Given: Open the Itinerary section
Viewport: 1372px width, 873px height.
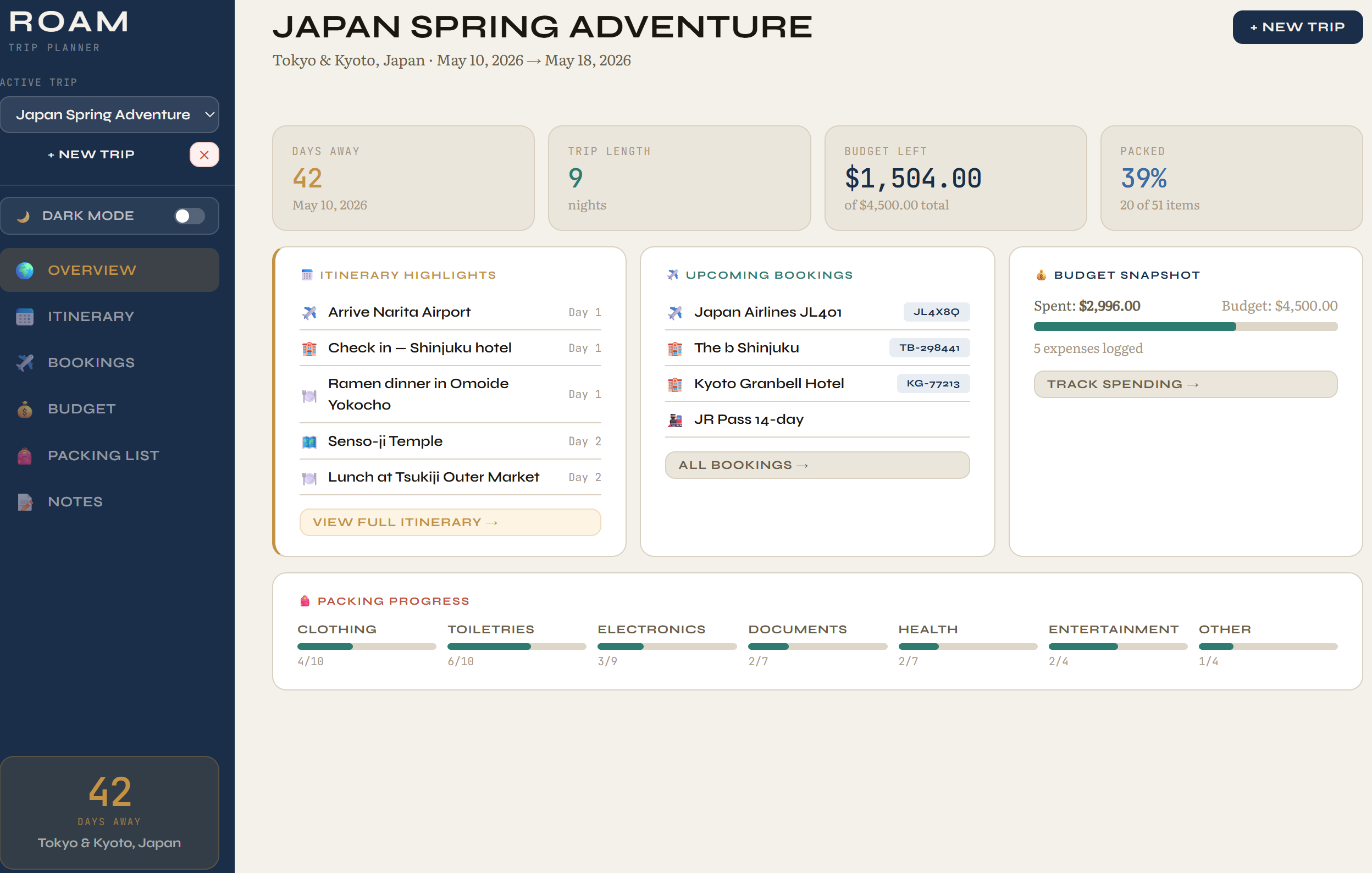Looking at the screenshot, I should [x=109, y=316].
